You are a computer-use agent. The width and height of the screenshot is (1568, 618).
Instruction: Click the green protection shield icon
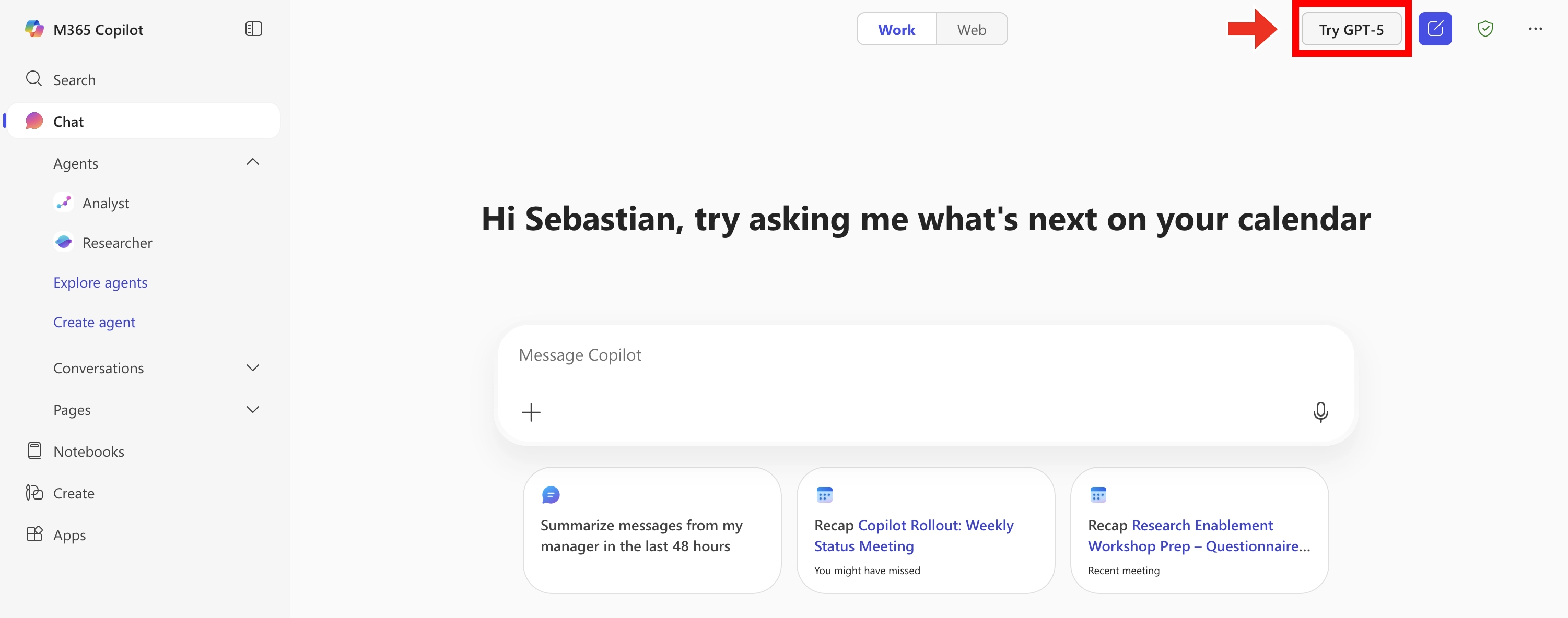1485,29
